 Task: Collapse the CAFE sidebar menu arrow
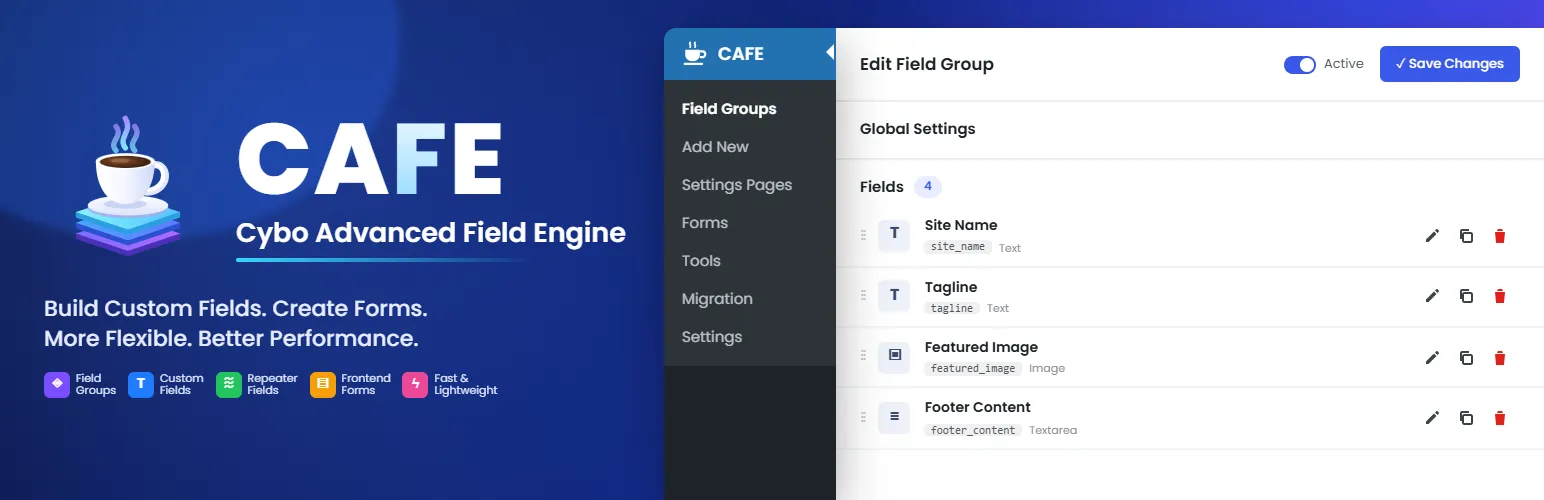(x=830, y=53)
